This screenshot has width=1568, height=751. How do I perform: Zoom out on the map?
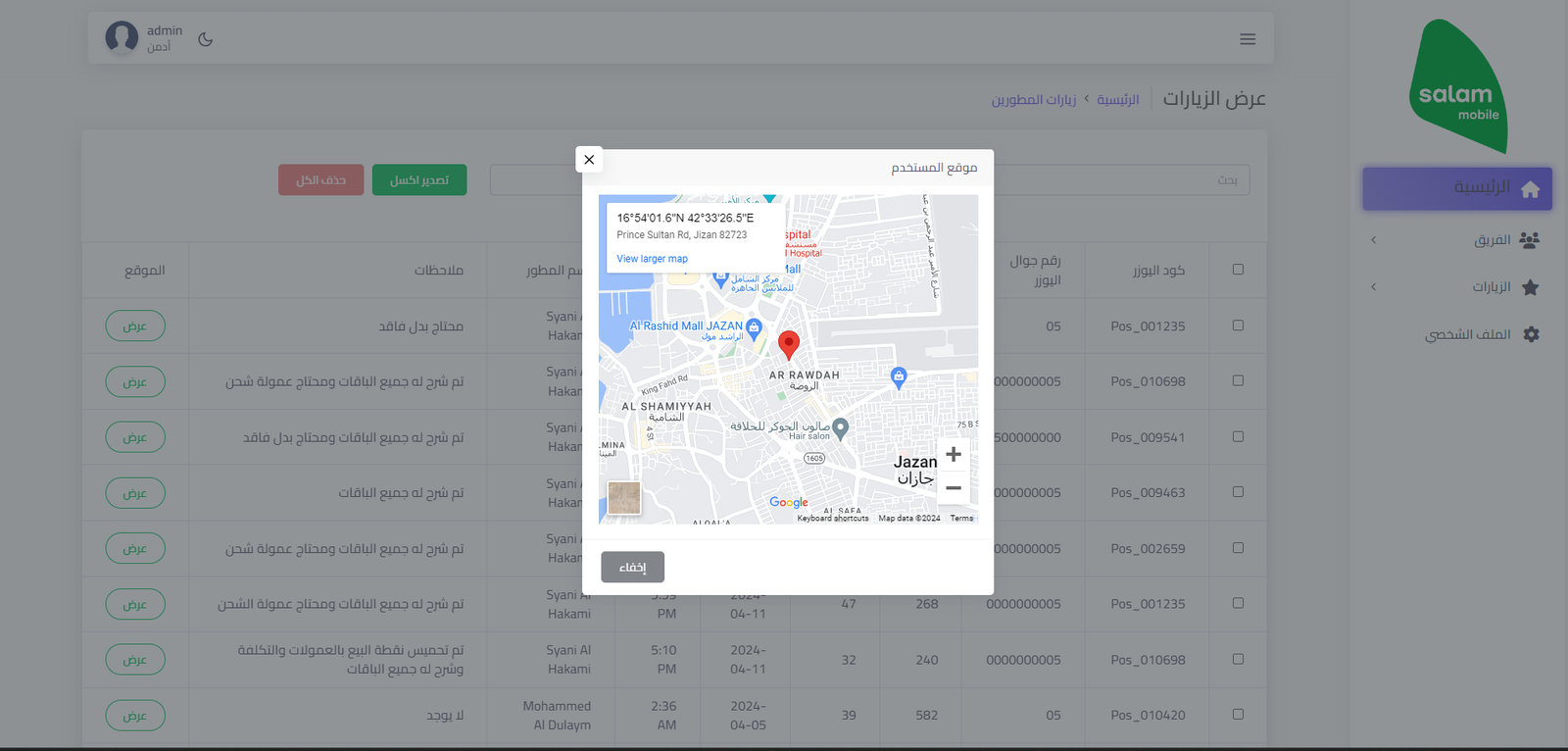click(x=954, y=487)
